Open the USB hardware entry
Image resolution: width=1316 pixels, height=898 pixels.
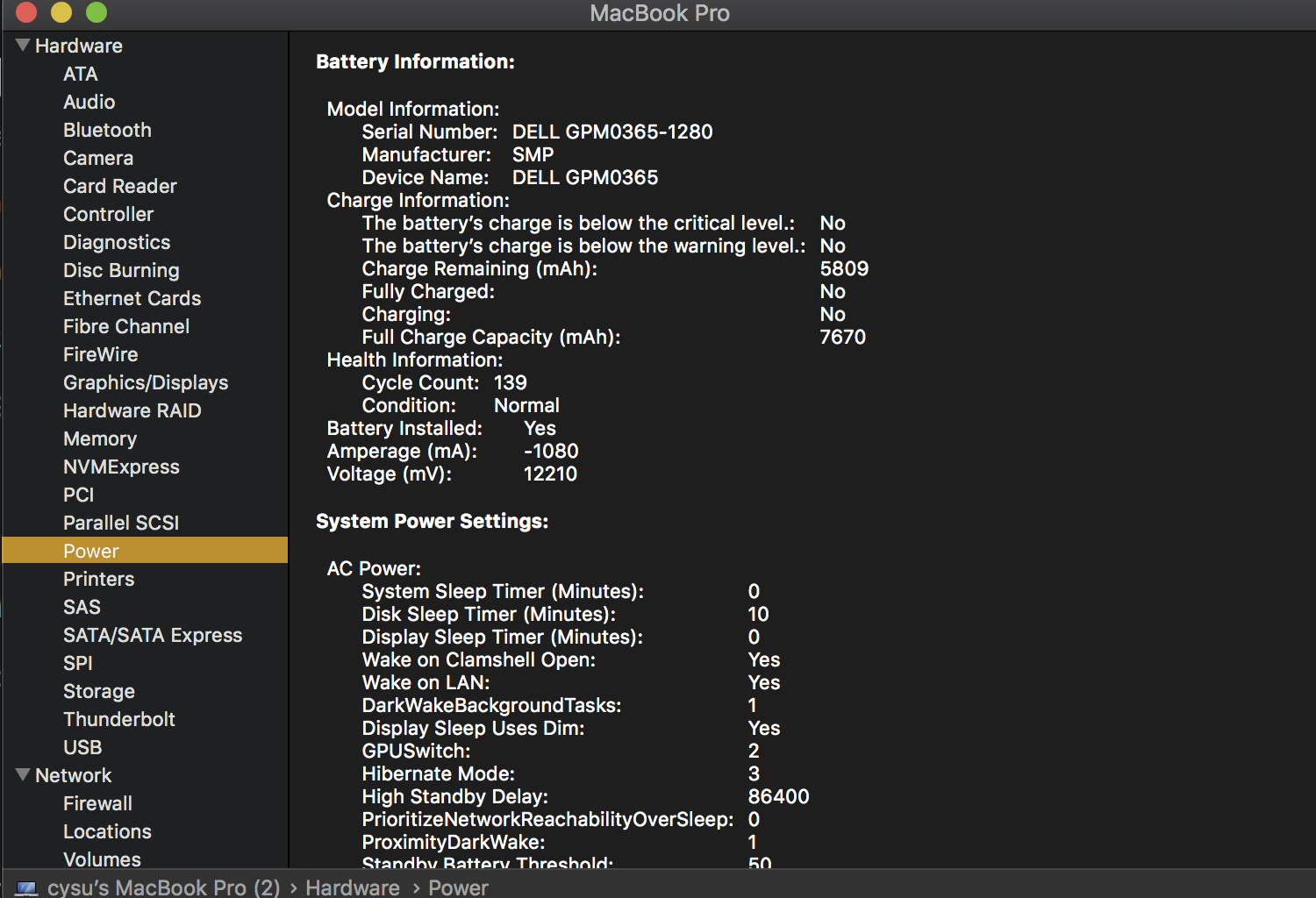pos(82,747)
